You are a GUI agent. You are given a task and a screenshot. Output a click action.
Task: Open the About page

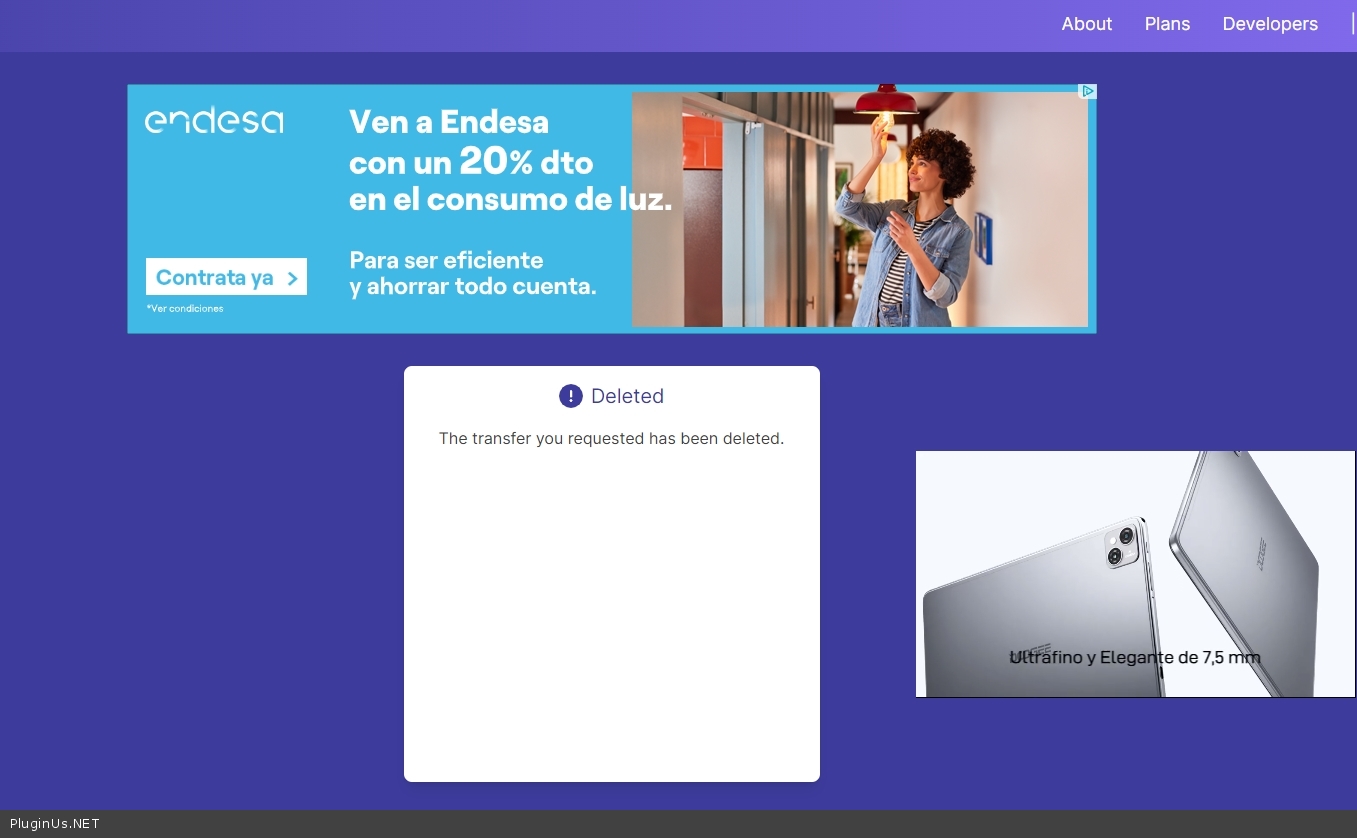point(1086,24)
